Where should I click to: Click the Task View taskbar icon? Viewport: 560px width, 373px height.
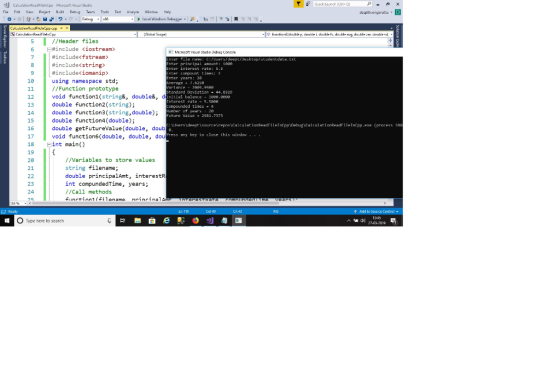click(x=122, y=221)
